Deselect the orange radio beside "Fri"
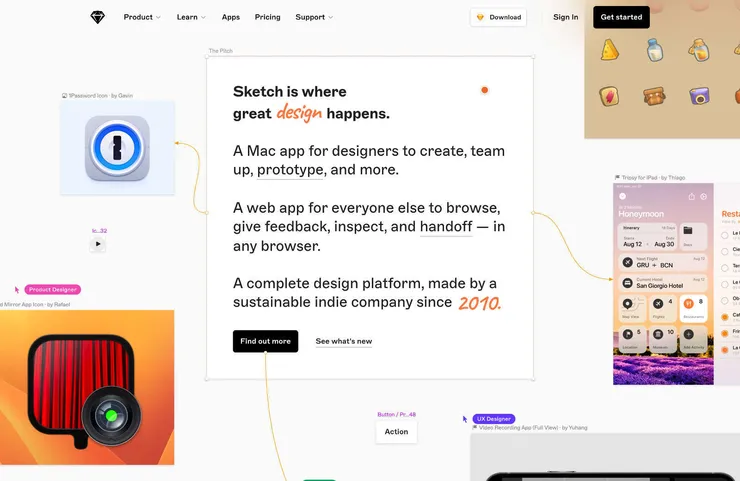Image resolution: width=740 pixels, height=481 pixels. [x=724, y=334]
